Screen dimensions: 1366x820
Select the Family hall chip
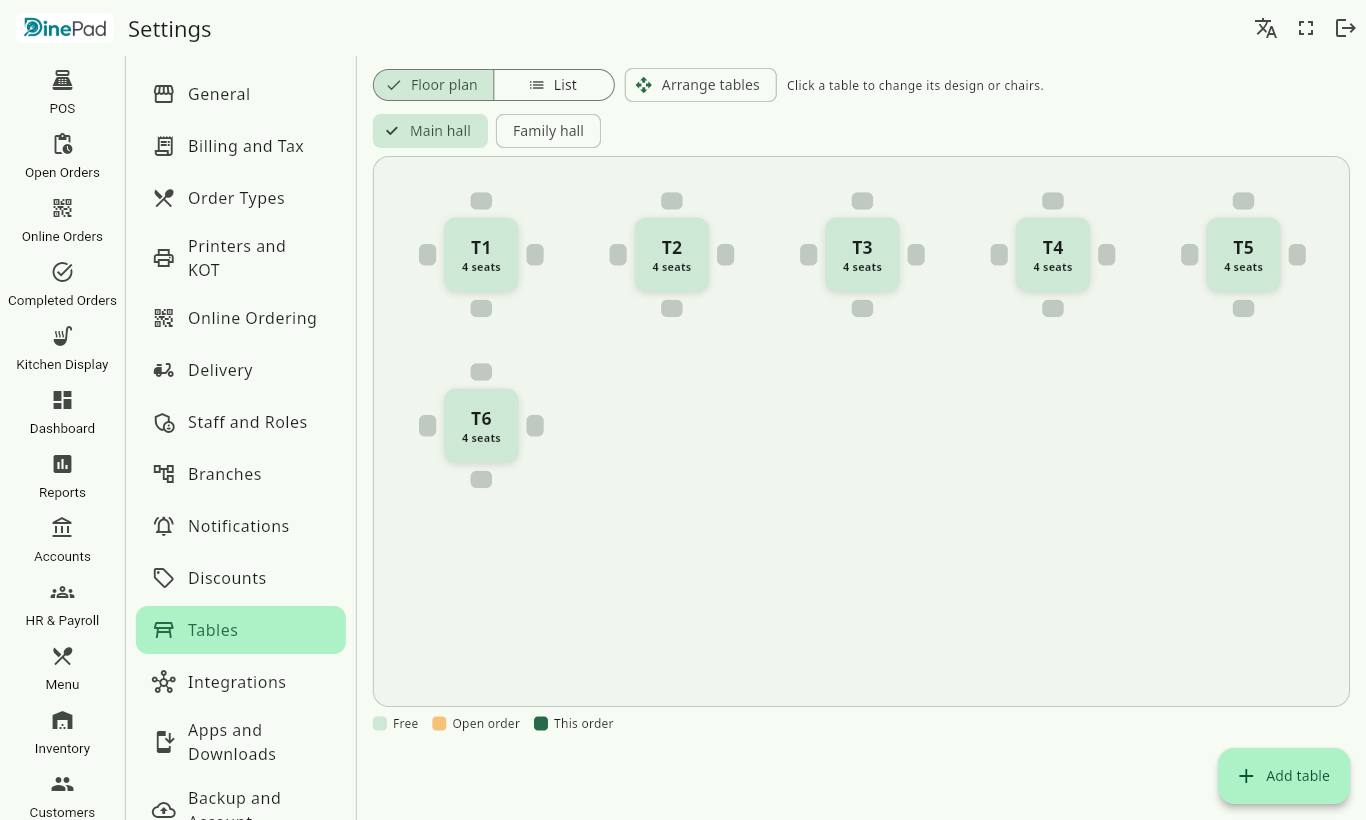(548, 131)
